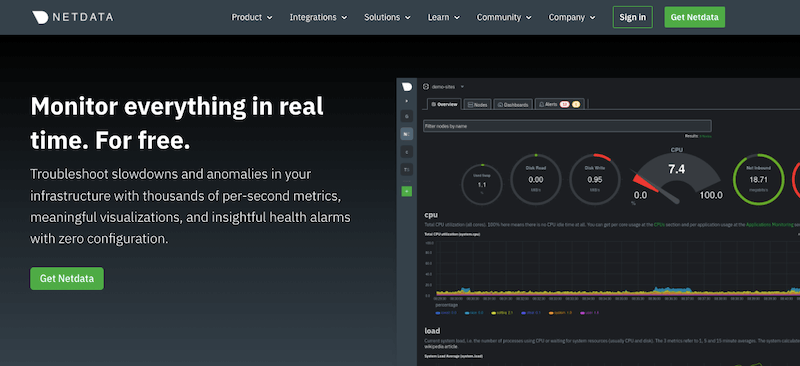
Task: Click Get Netdata in the header
Action: pyautogui.click(x=694, y=17)
